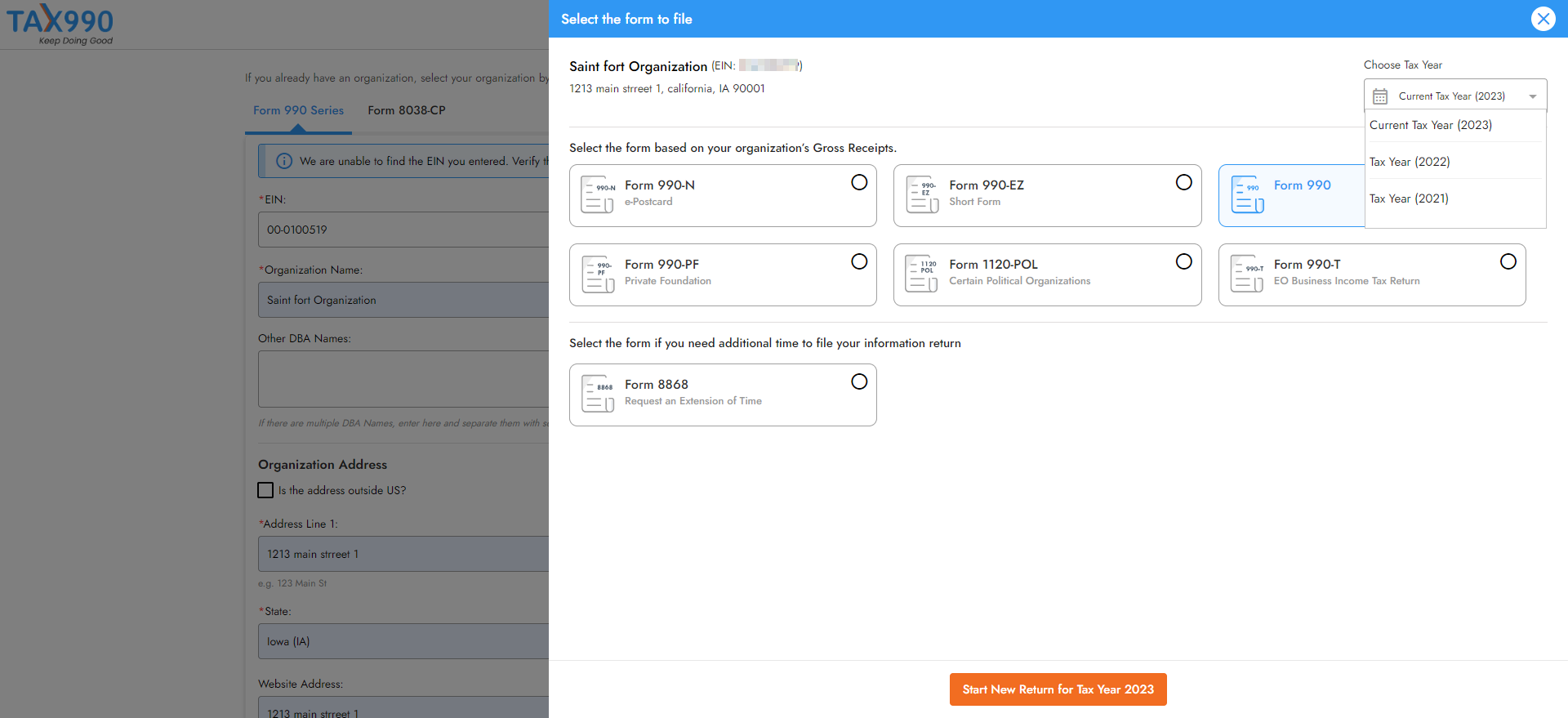1568x718 pixels.
Task: Click the Form 8868 document icon
Action: [x=597, y=394]
